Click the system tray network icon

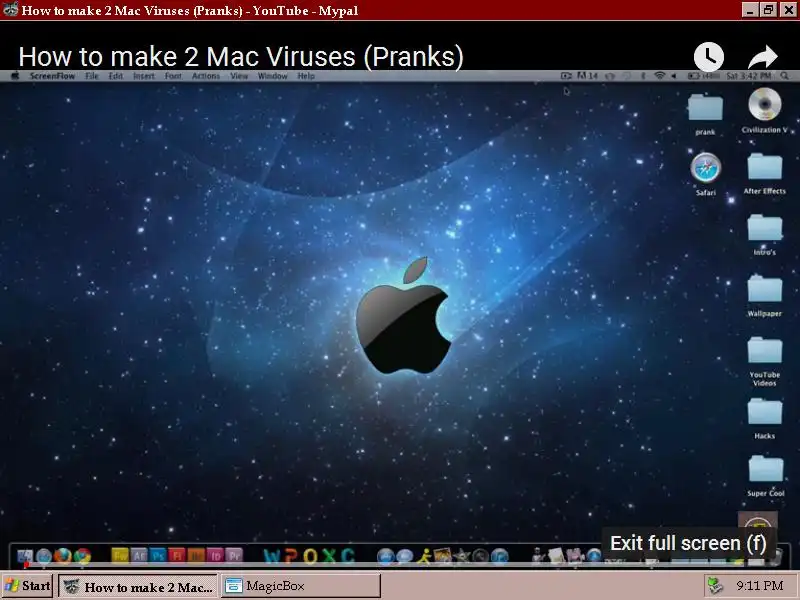coord(716,586)
